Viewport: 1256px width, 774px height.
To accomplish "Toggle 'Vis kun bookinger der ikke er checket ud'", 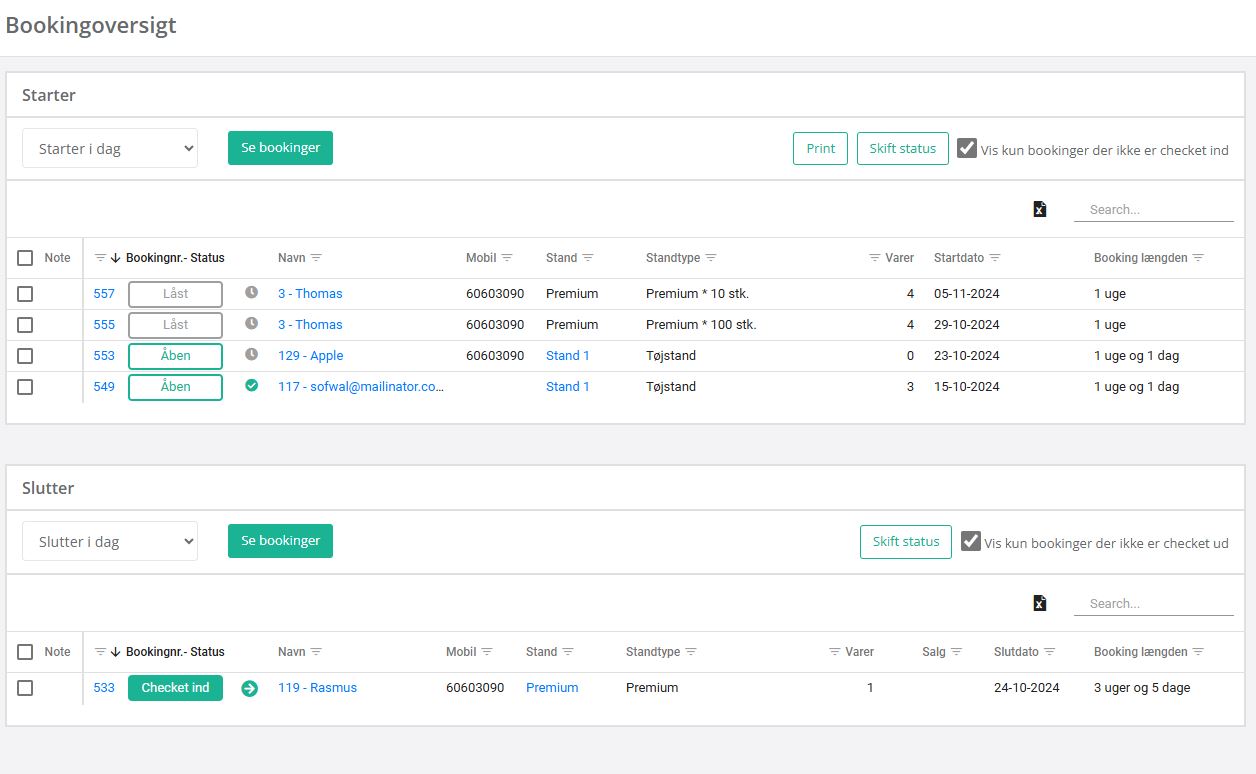I will point(971,542).
